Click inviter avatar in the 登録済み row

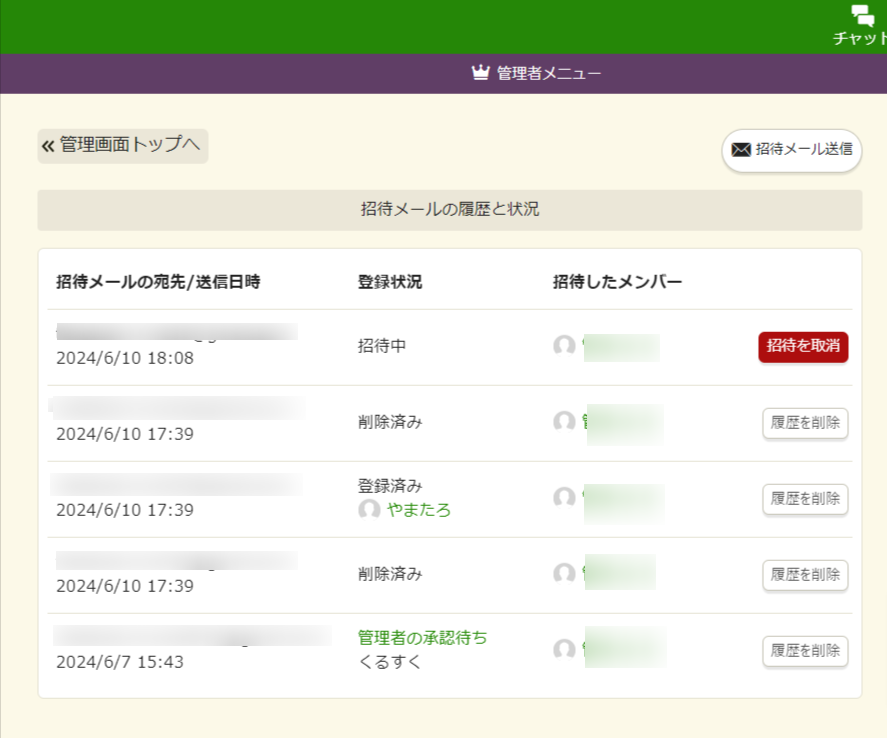pyautogui.click(x=564, y=497)
